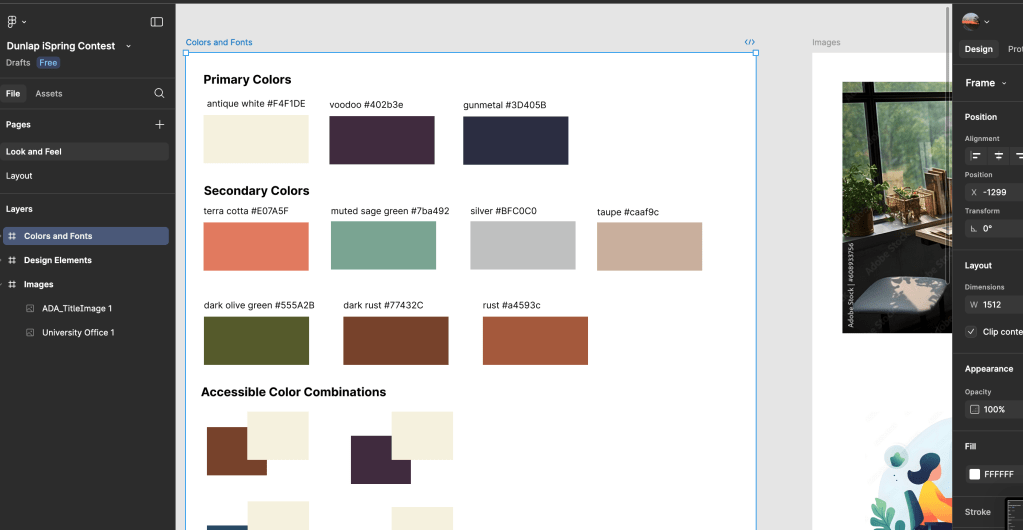
Task: Click the search icon in left panel
Action: (x=159, y=93)
